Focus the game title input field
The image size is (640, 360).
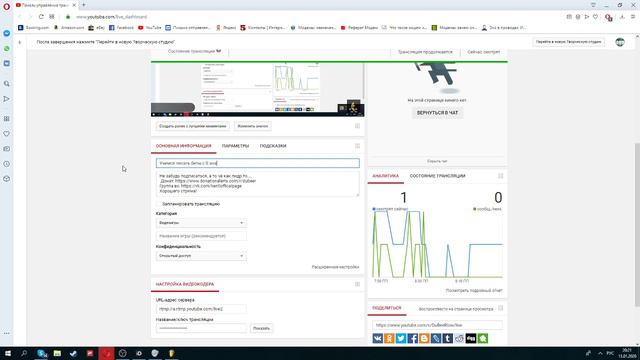[201, 236]
